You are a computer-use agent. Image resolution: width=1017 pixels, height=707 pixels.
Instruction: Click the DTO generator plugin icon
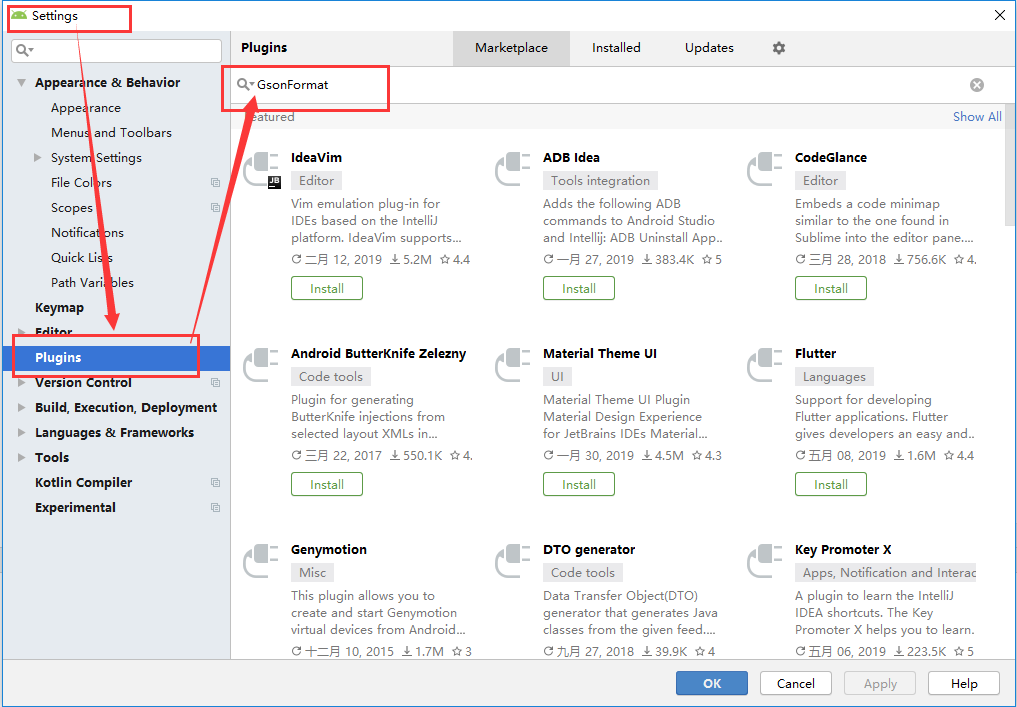coord(513,560)
